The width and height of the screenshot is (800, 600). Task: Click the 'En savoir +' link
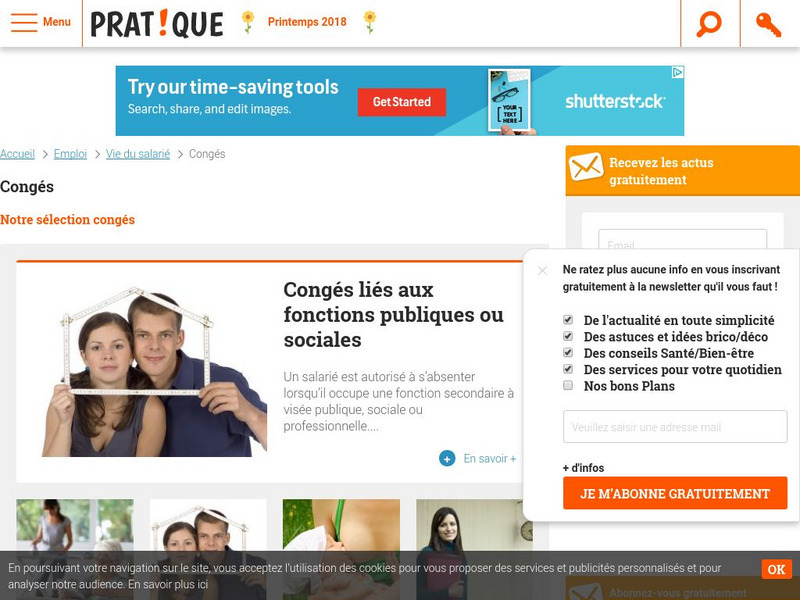(489, 459)
